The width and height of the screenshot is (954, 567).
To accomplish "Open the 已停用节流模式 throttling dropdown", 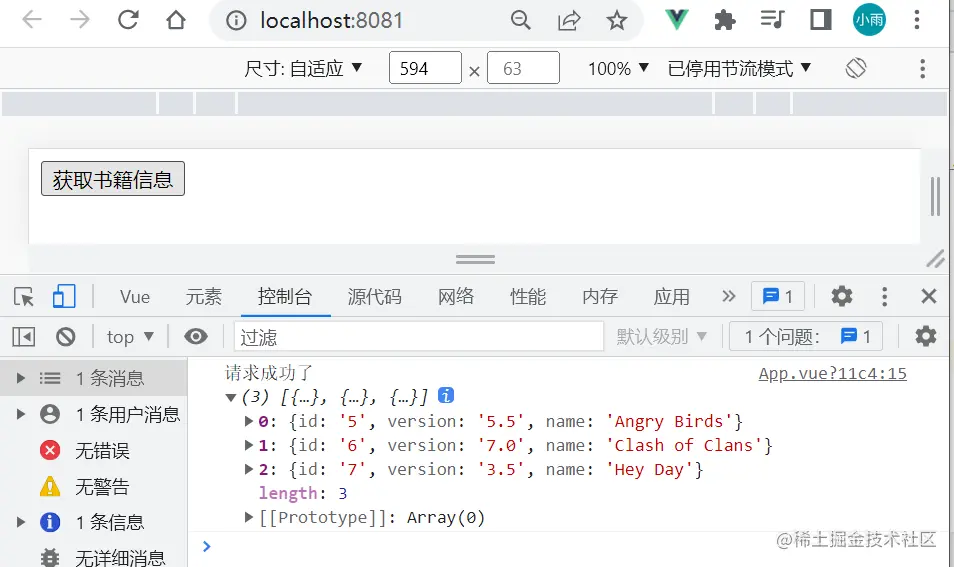I will (740, 68).
